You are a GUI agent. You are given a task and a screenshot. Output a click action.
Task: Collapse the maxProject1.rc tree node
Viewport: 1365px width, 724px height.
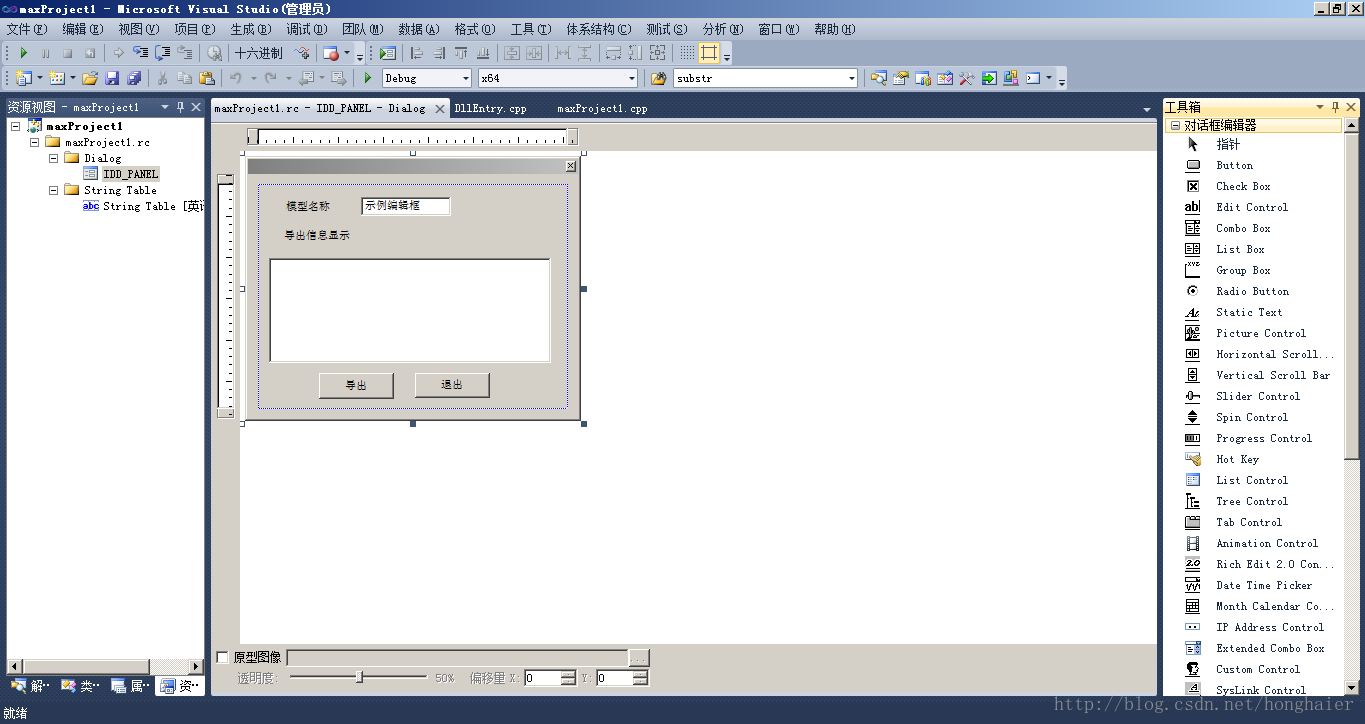[34, 142]
